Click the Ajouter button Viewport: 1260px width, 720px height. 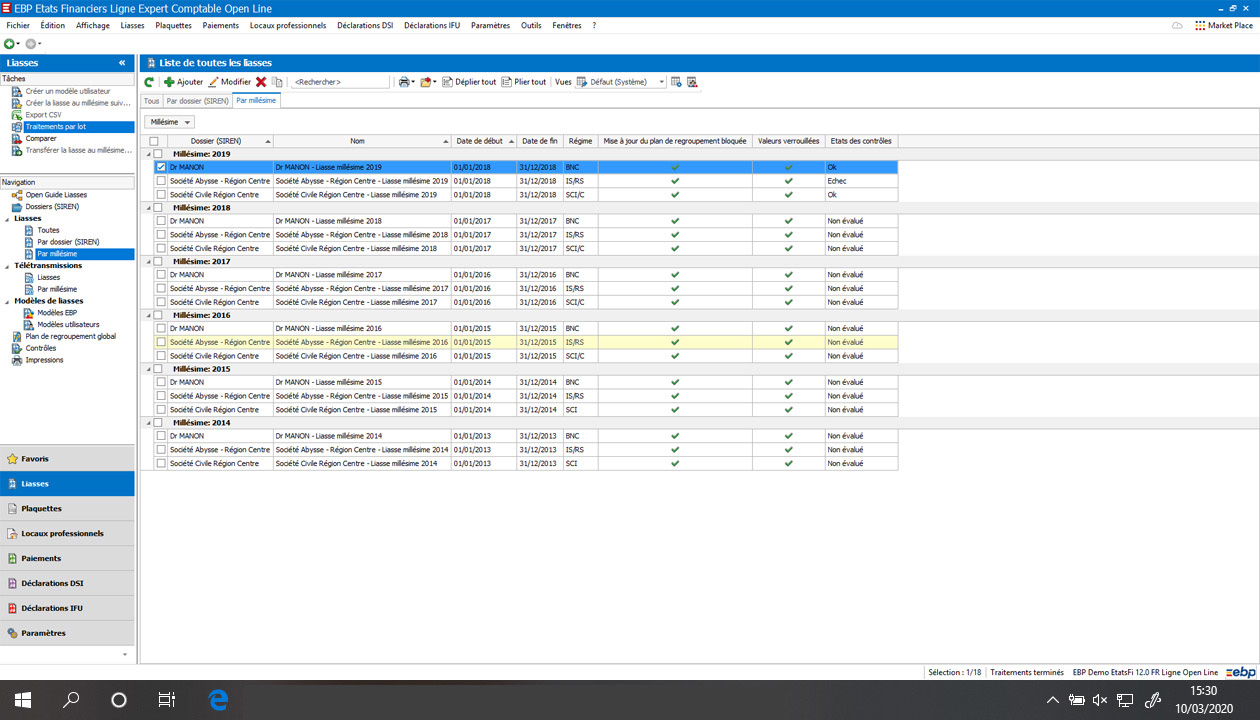tap(183, 82)
